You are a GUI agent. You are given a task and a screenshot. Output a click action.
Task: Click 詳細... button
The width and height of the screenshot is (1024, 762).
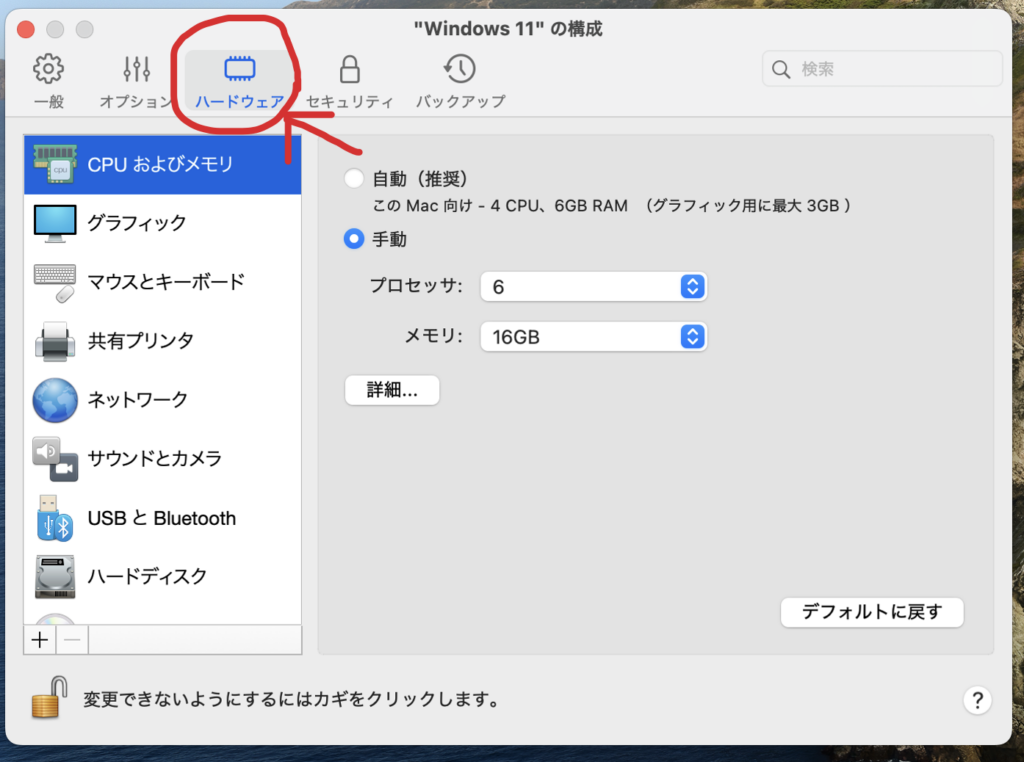tap(392, 390)
